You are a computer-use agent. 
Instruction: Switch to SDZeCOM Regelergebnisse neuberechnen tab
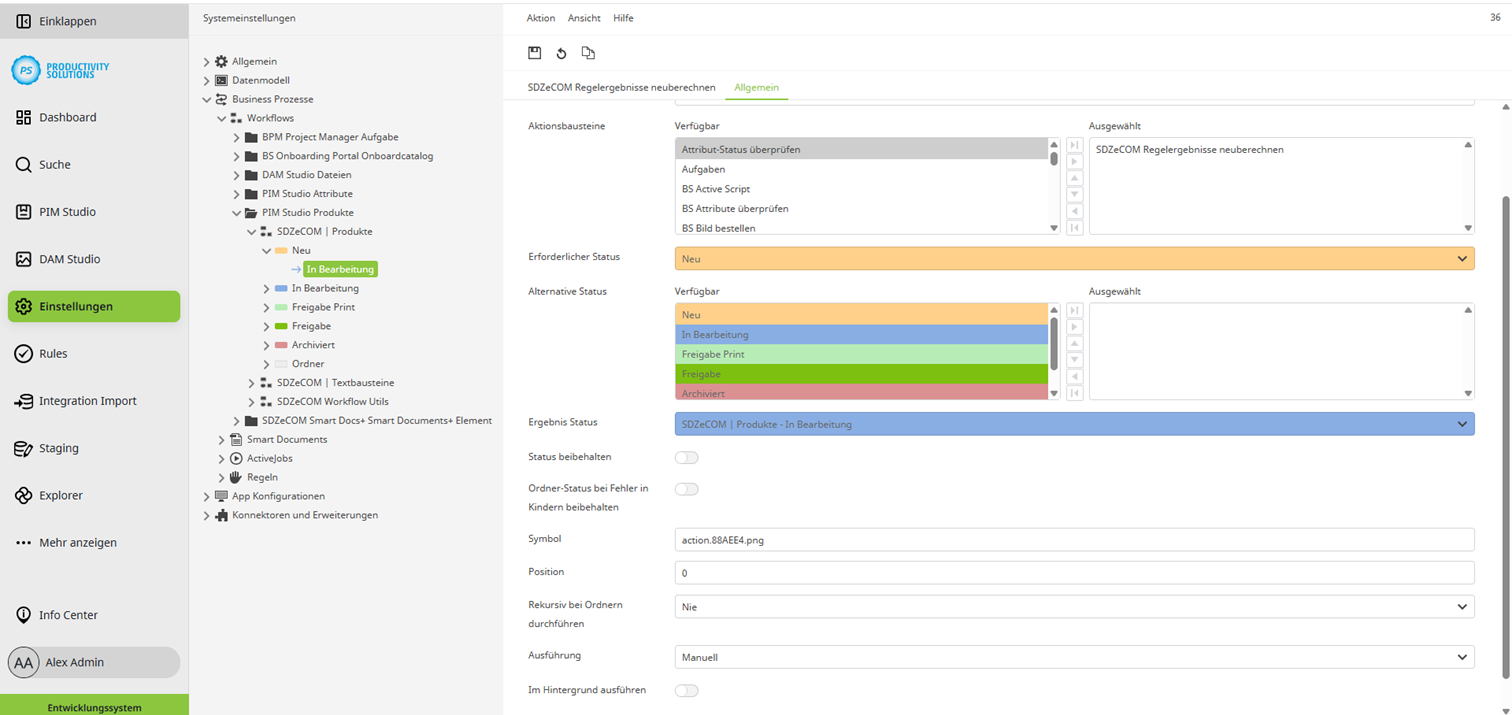621,87
